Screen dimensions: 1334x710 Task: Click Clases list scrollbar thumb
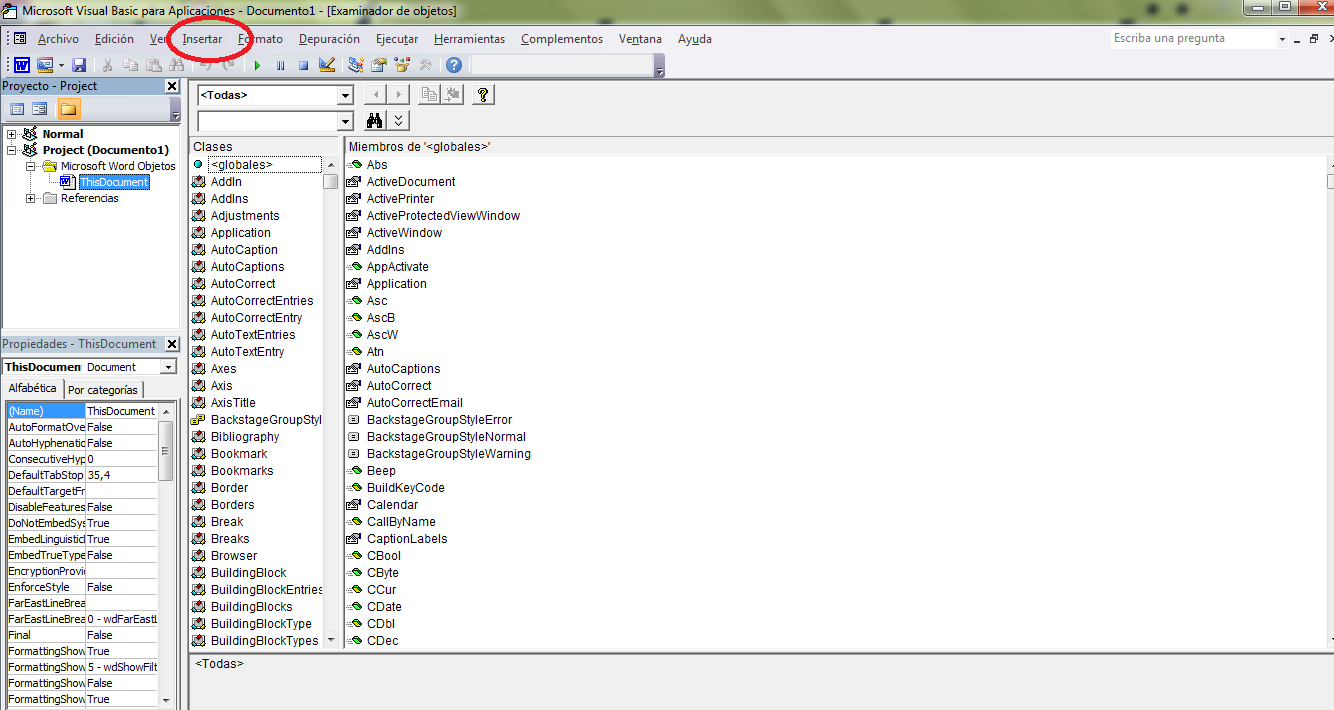pyautogui.click(x=330, y=182)
